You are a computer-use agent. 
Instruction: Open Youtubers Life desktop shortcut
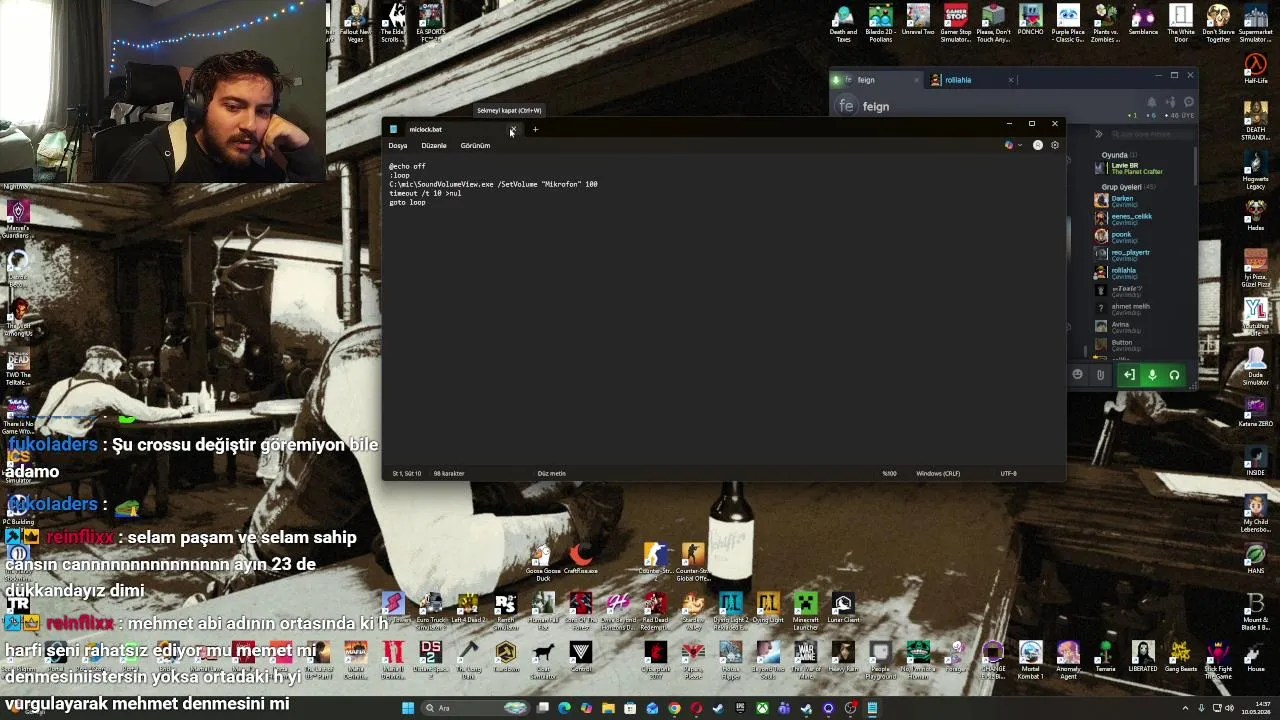(1256, 317)
